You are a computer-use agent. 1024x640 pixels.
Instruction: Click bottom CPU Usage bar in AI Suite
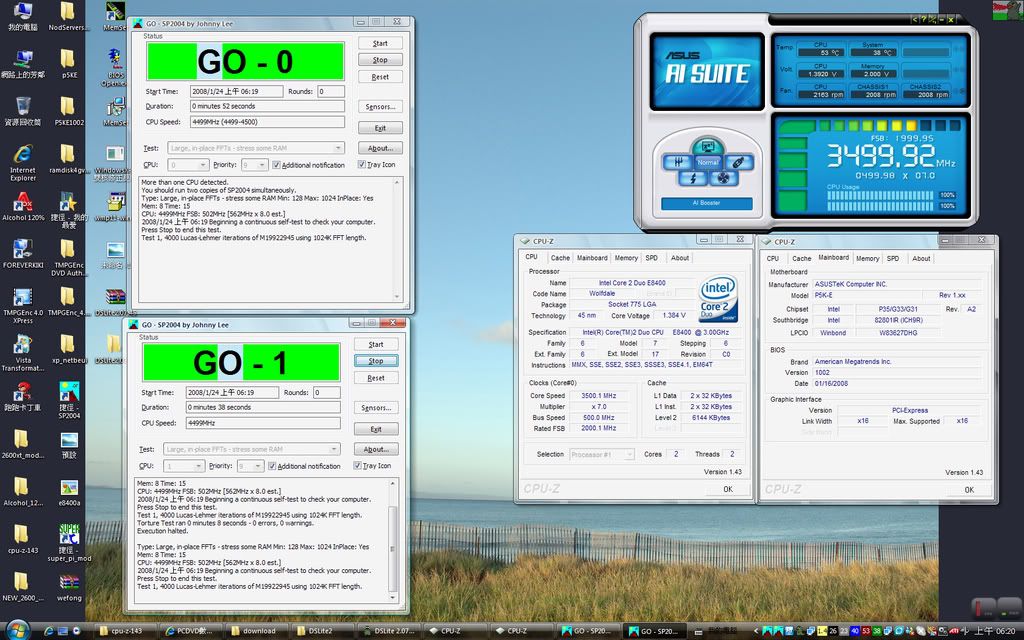point(880,206)
